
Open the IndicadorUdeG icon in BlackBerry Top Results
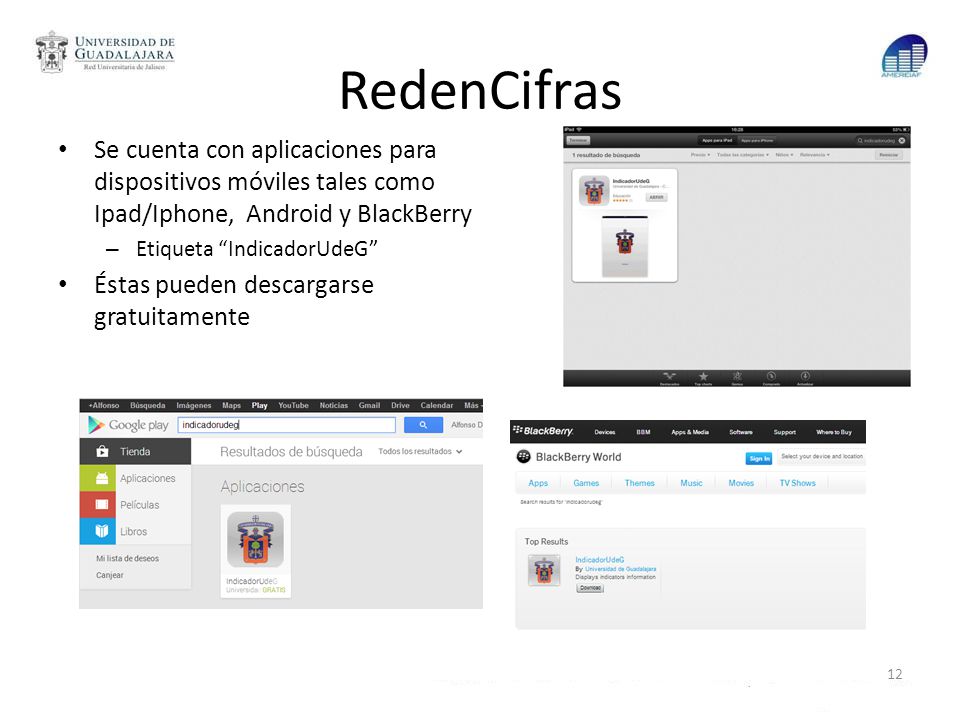click(544, 571)
